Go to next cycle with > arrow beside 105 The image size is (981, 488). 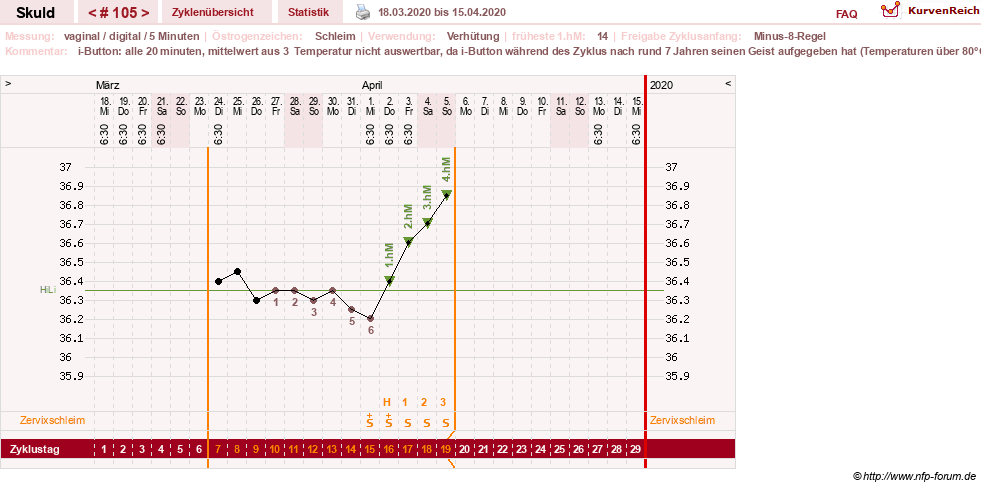(x=145, y=13)
